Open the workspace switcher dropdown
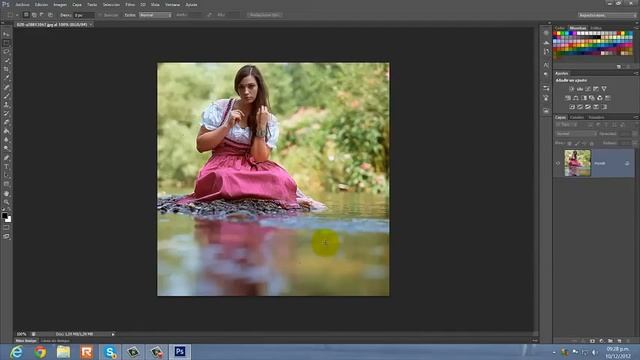The width and height of the screenshot is (640, 360). (x=607, y=15)
